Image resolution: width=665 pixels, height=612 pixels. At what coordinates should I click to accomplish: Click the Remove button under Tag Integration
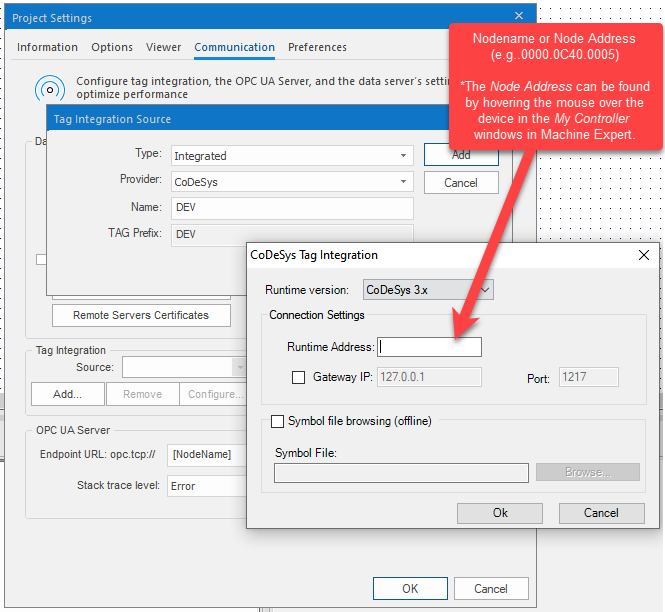click(x=142, y=394)
